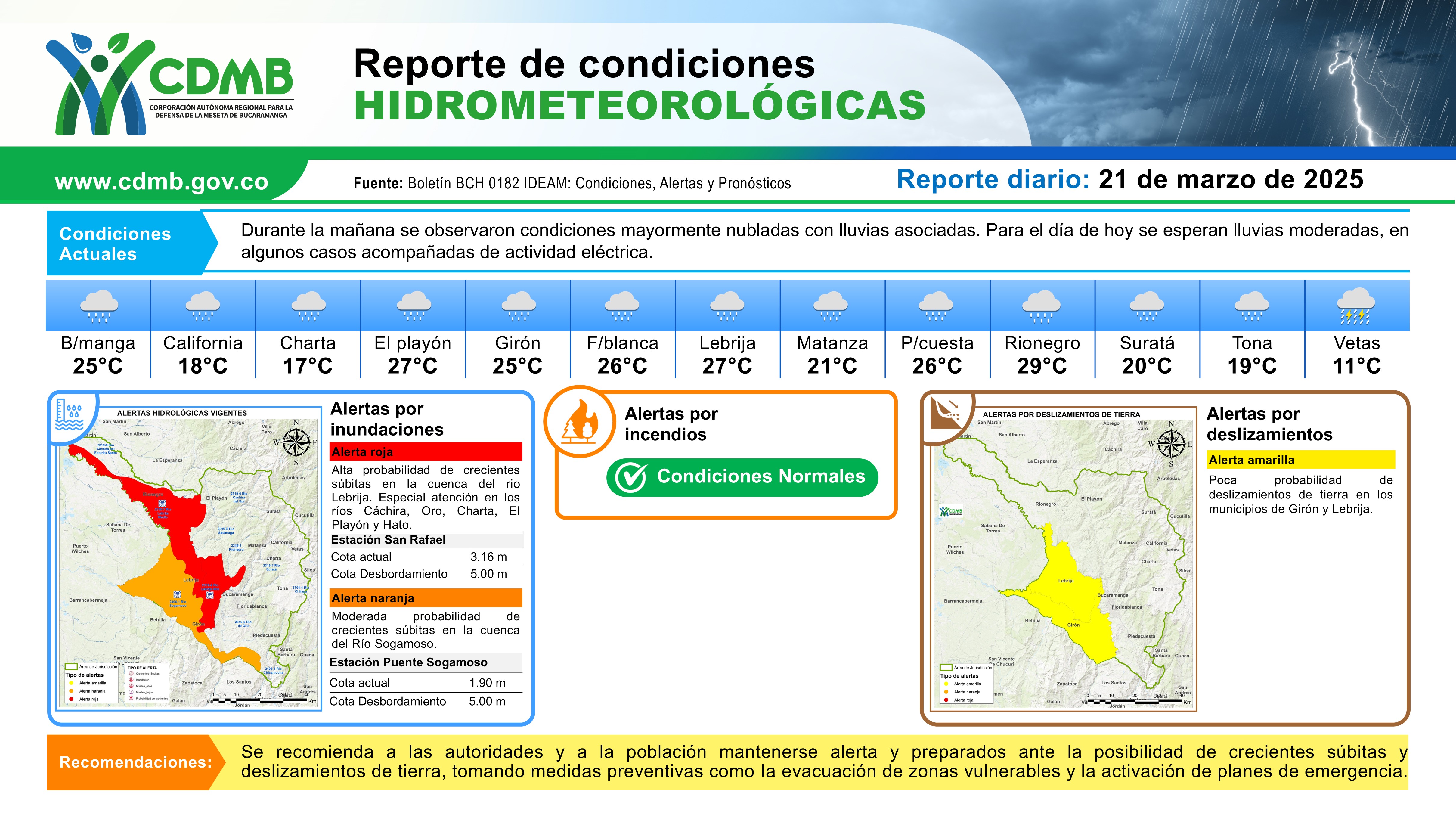1456x819 pixels.
Task: Click the Alertas Hidrológicas Vigentes map
Action: coord(189,560)
